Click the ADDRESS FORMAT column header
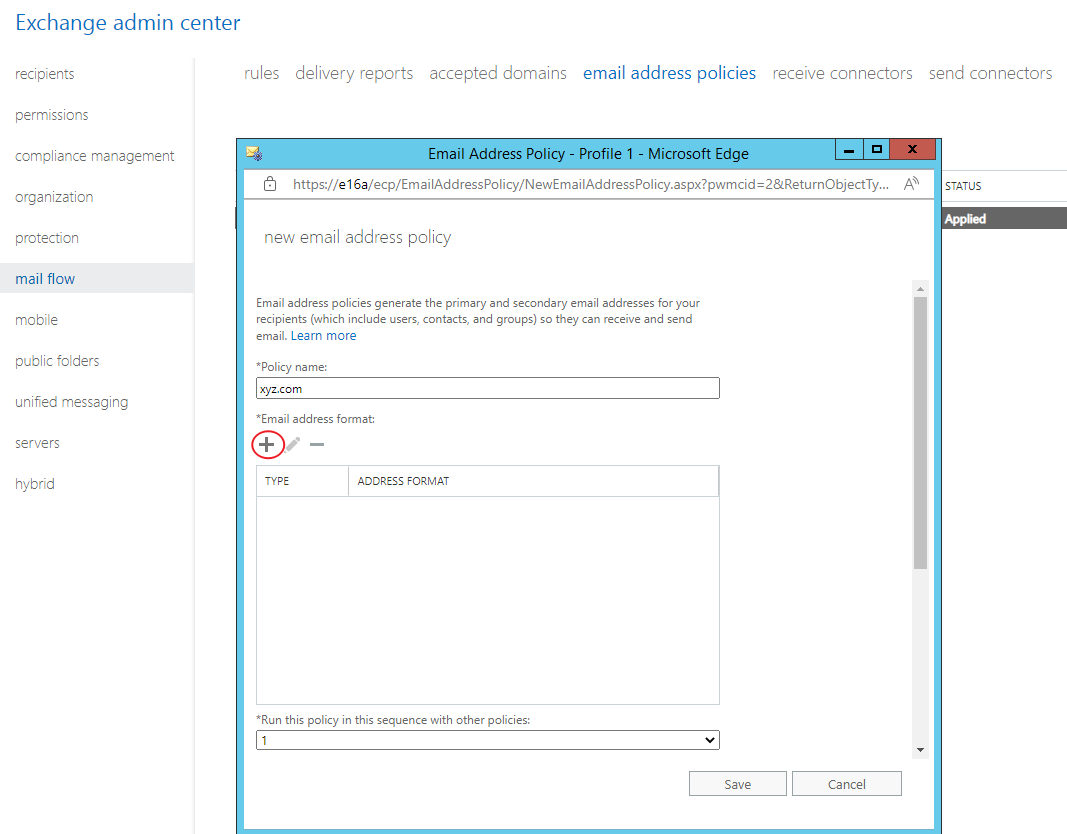 tap(534, 481)
